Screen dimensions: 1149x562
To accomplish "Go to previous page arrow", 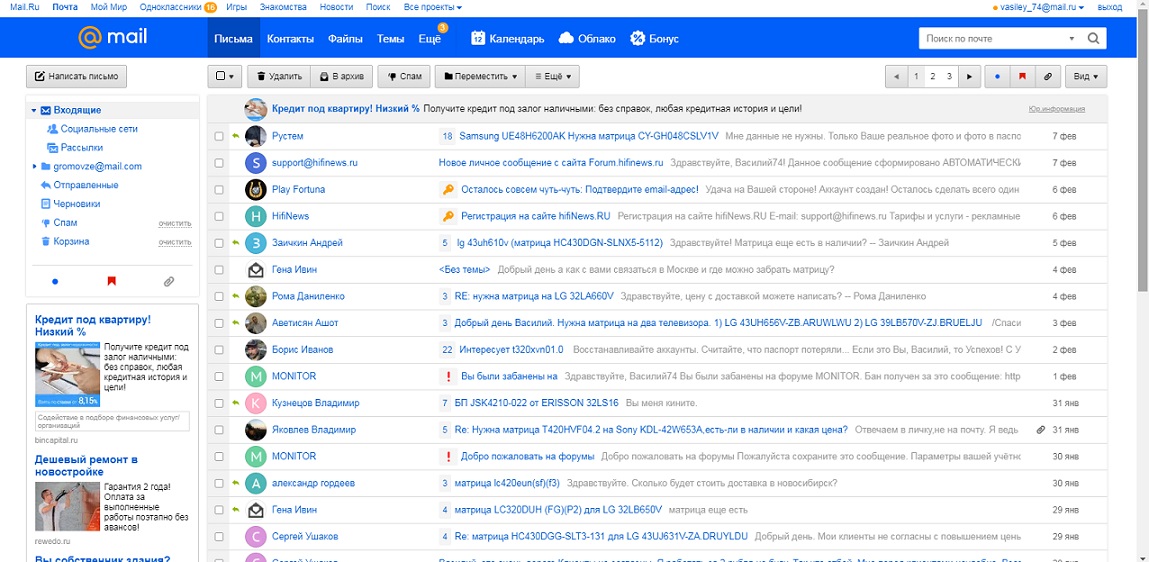I will 897,76.
